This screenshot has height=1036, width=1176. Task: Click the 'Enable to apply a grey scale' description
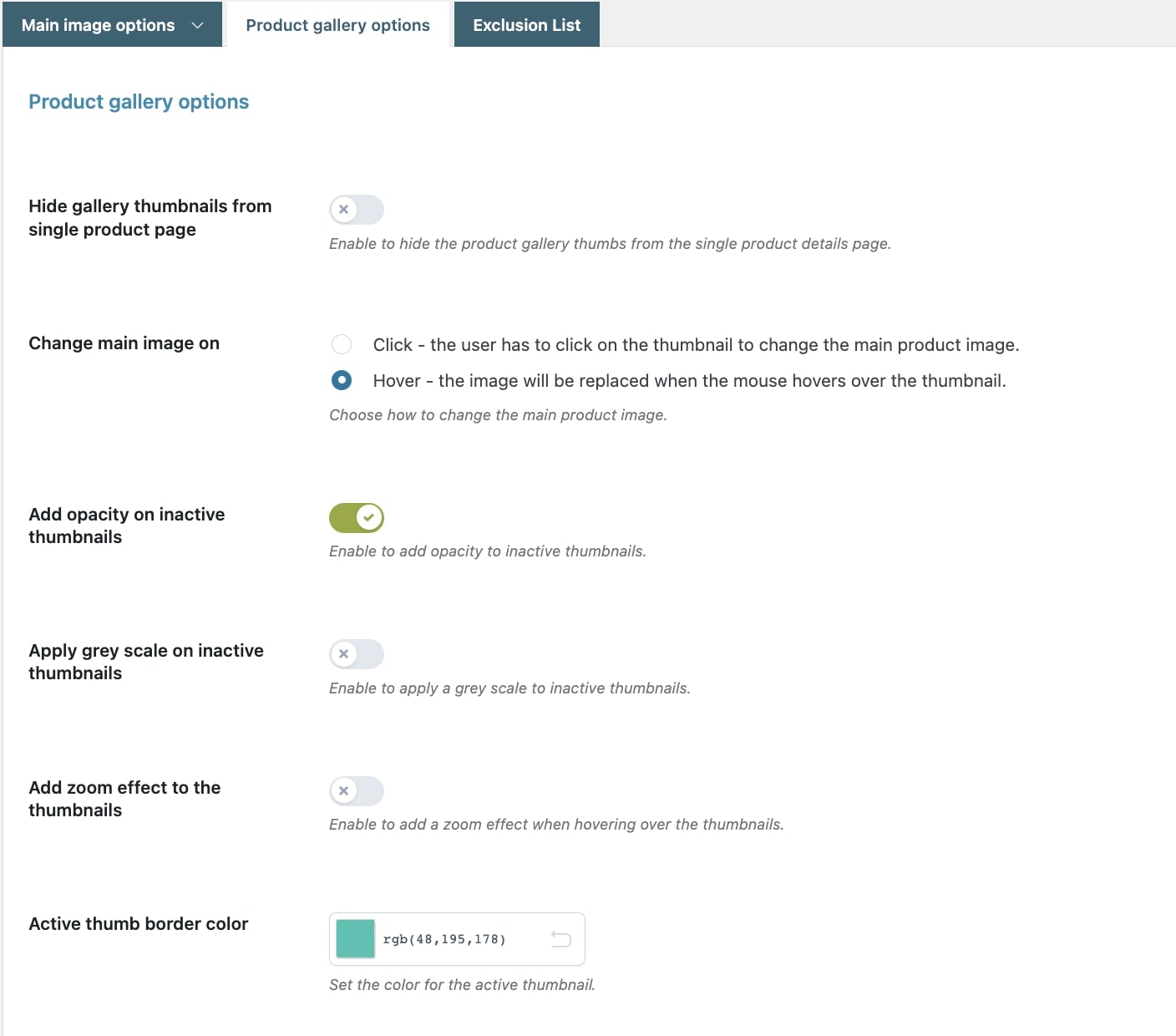point(509,688)
